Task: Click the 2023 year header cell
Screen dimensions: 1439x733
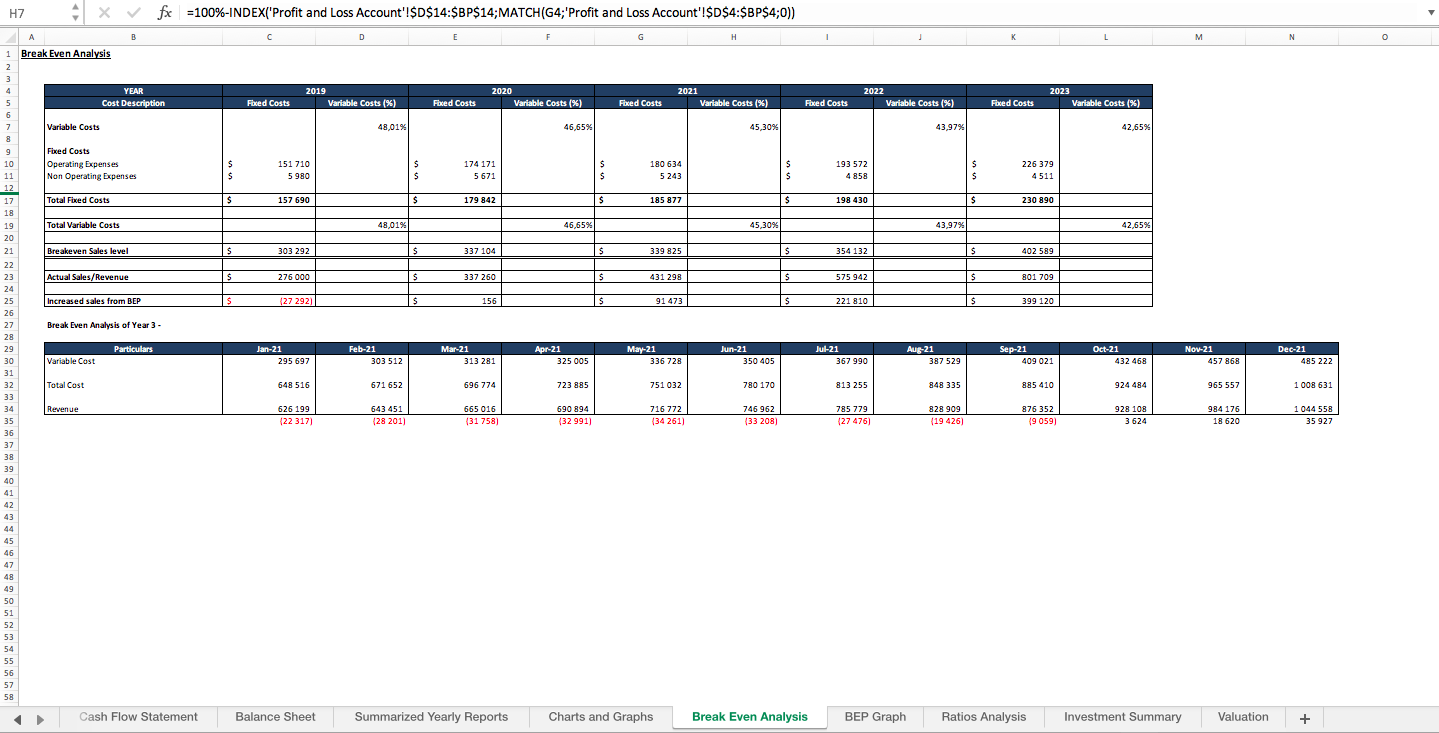Action: (x=1059, y=91)
